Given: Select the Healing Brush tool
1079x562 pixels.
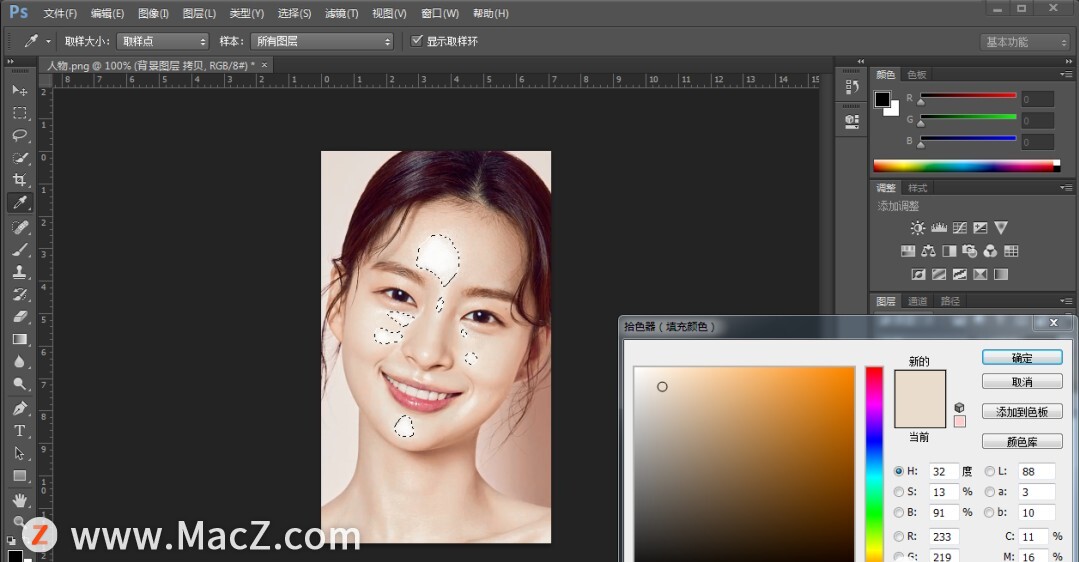Looking at the screenshot, I should pos(20,227).
